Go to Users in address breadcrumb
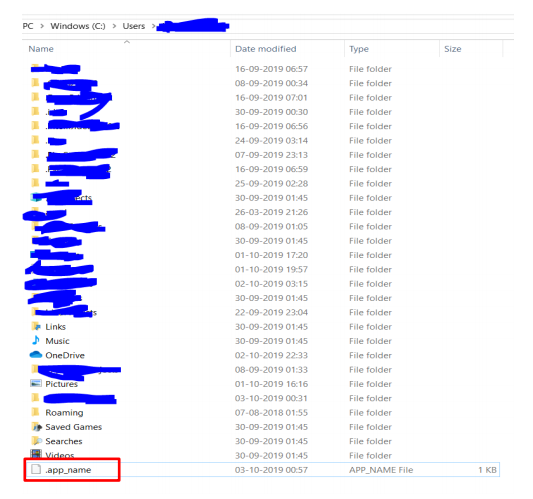 click(134, 26)
